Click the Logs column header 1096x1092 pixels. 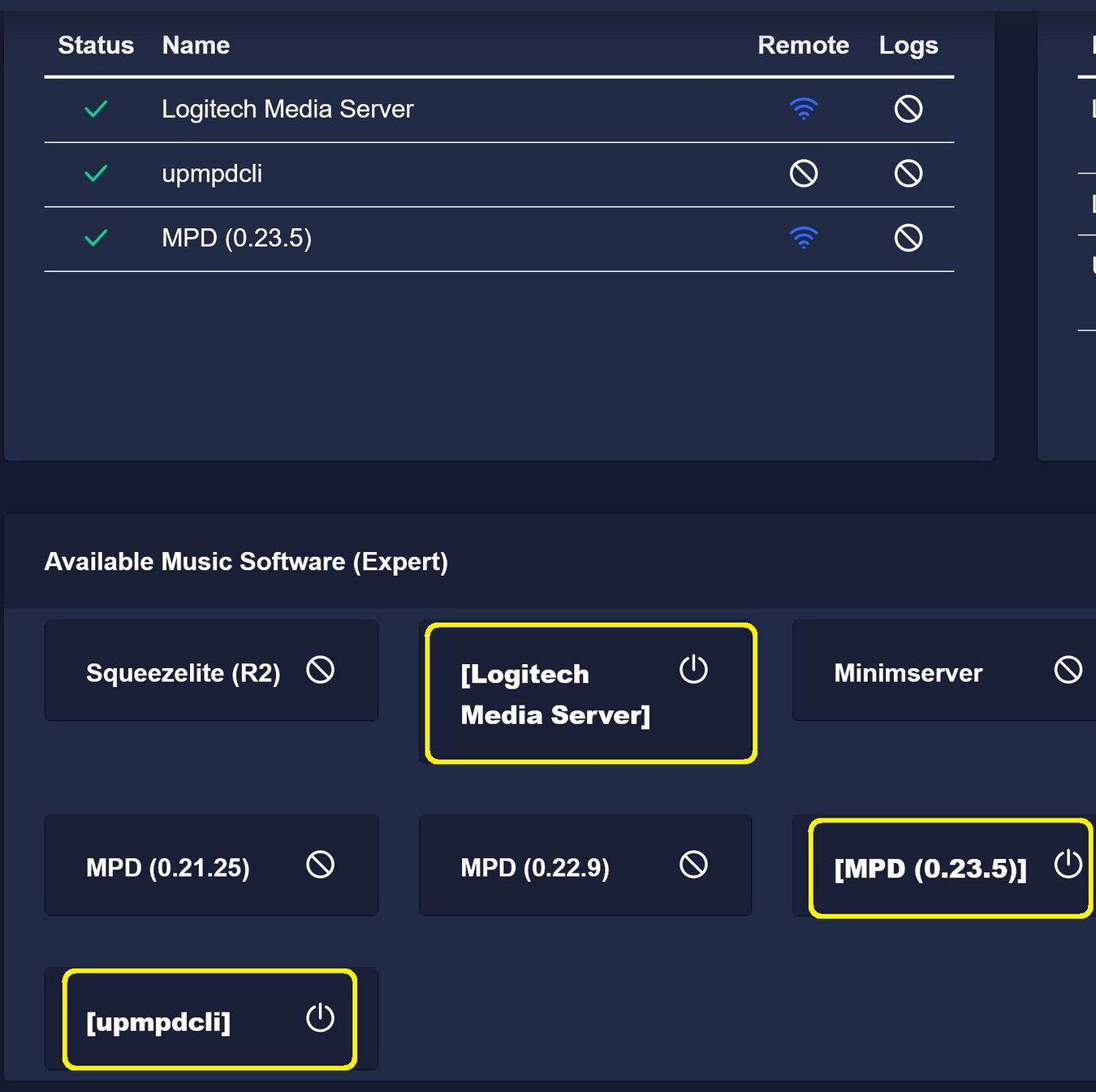908,45
